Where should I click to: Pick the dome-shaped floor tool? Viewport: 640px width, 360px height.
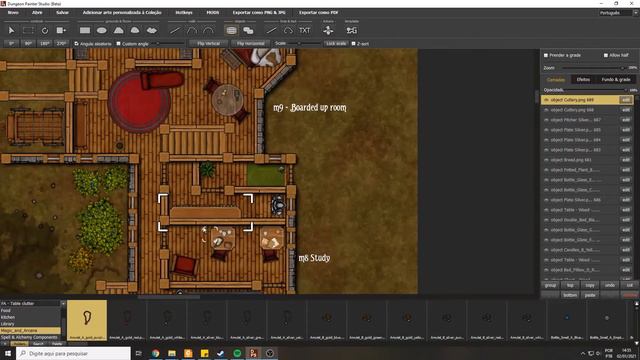[135, 31]
